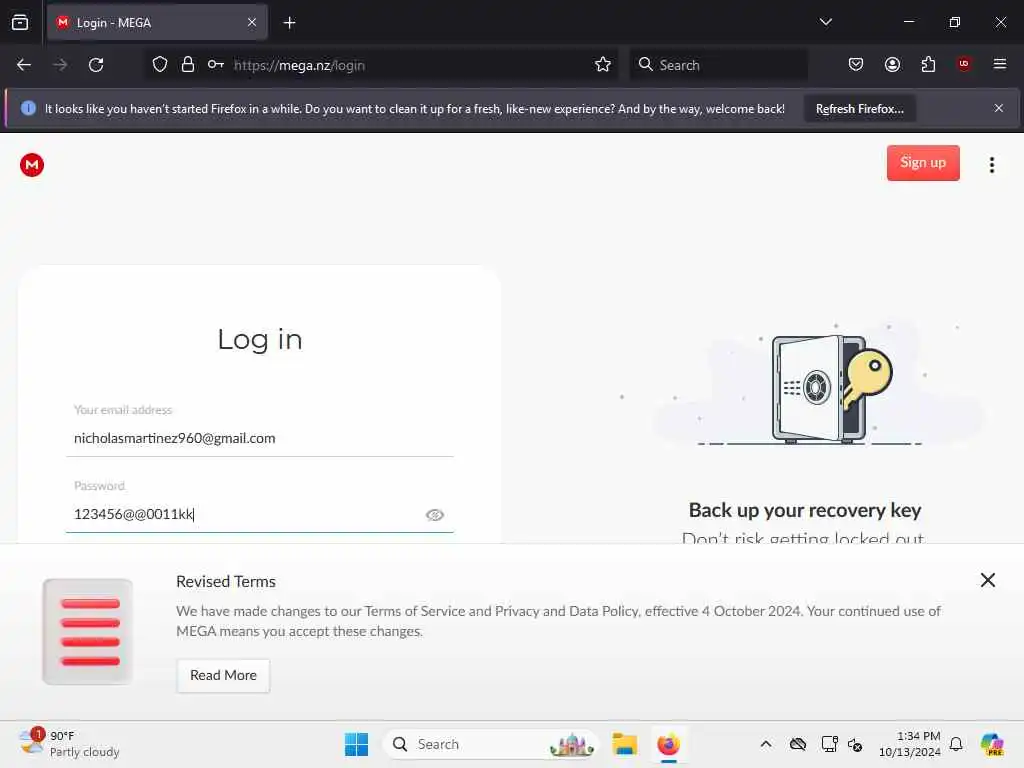Open uBlock Origin extension icon

(964, 64)
